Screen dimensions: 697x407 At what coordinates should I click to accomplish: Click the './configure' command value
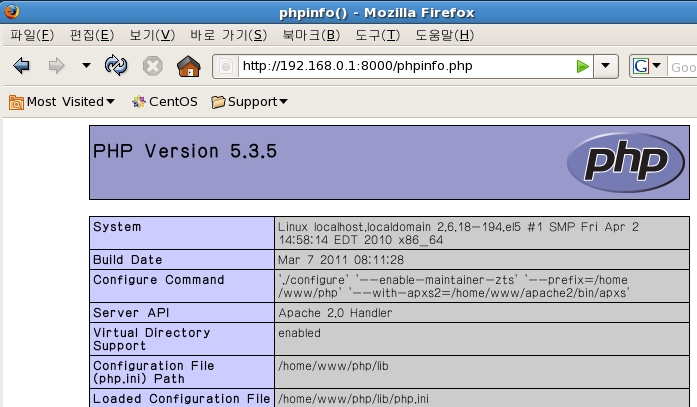pos(454,286)
